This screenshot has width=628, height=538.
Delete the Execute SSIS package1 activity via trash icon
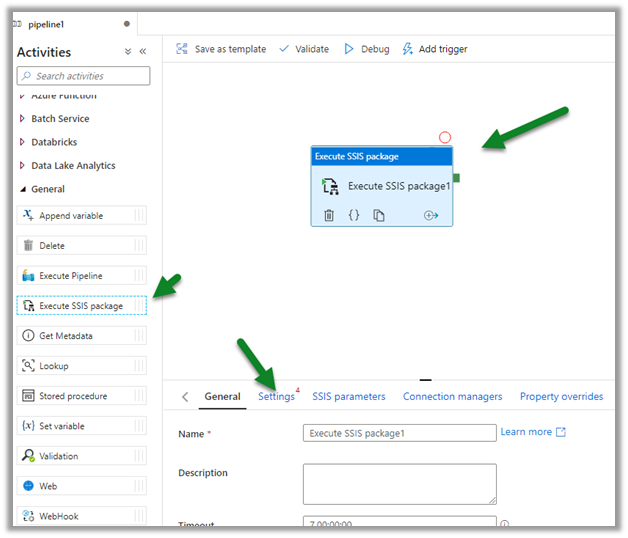329,215
